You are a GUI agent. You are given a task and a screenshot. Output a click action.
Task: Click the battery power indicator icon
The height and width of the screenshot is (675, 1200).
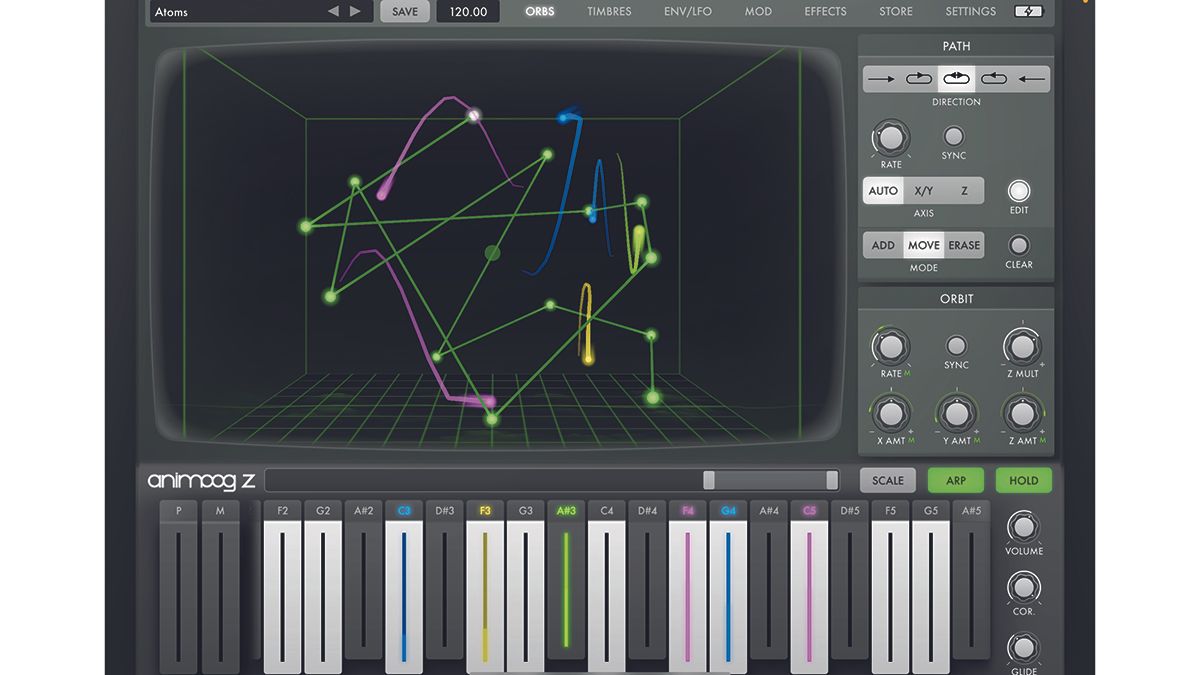click(x=1028, y=11)
